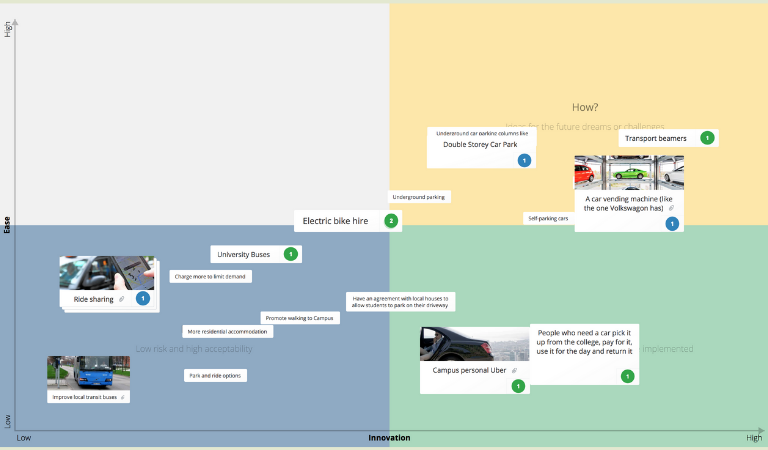Click the attachment icon on Improve local transit buses
This screenshot has height=450, width=768.
pos(122,397)
